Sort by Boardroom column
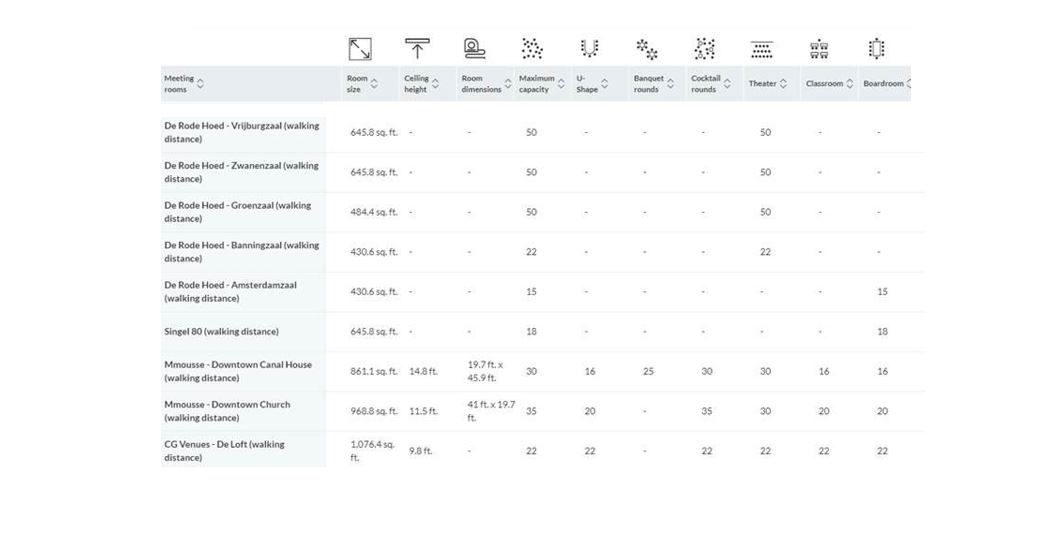 [909, 84]
